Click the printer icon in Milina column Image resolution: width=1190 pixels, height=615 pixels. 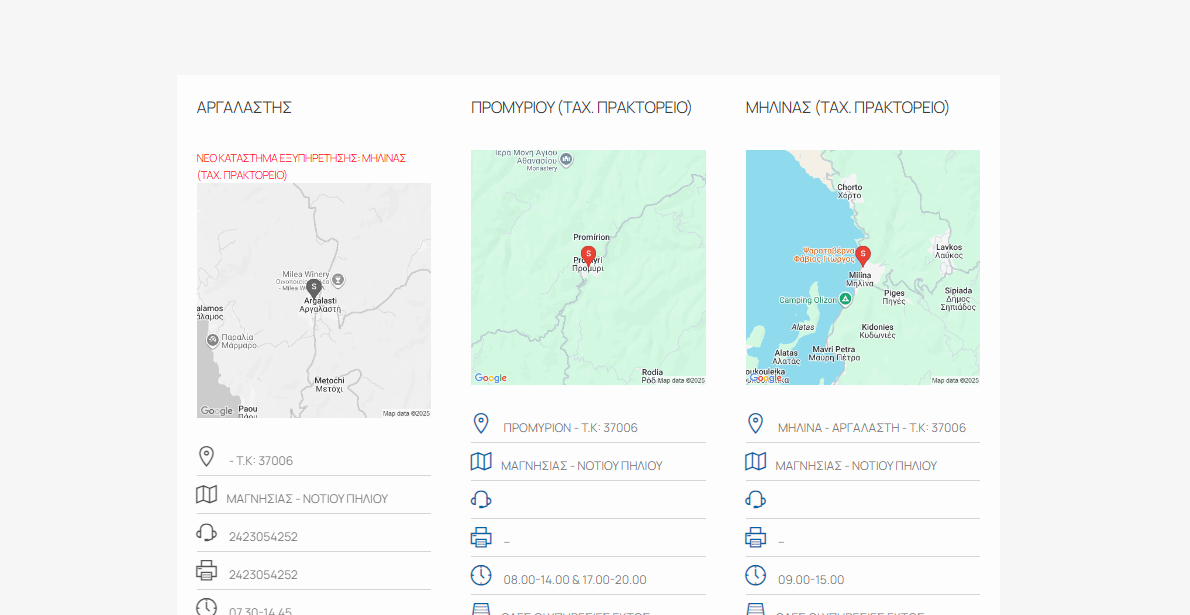click(x=756, y=538)
